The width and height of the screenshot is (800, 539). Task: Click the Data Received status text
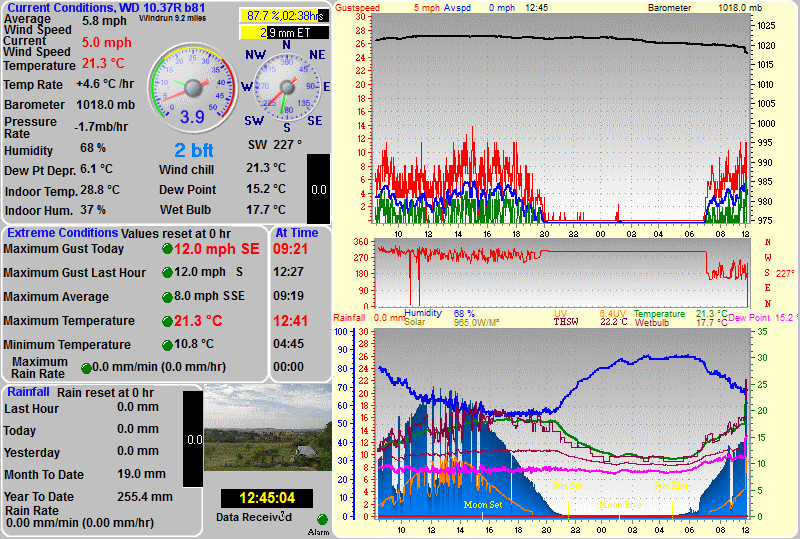tap(254, 517)
